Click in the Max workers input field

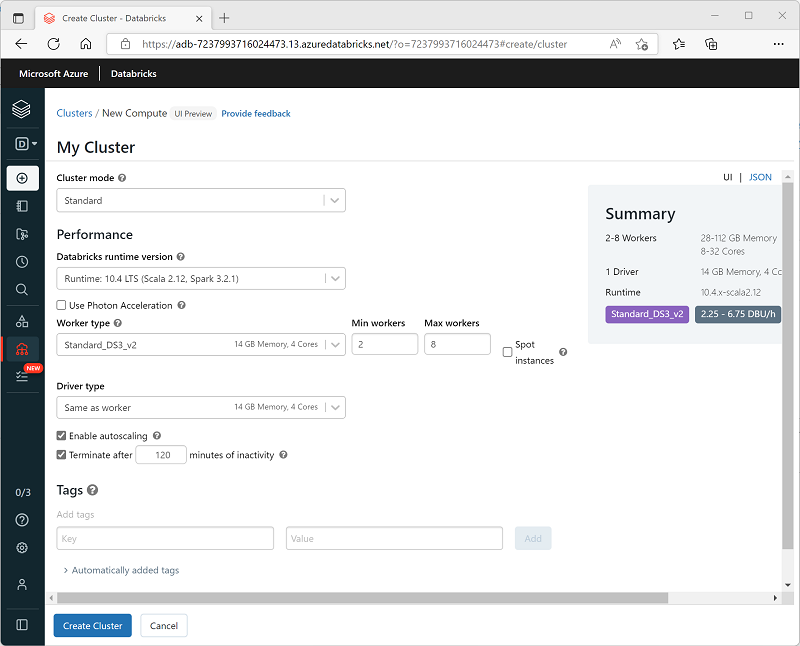[457, 344]
